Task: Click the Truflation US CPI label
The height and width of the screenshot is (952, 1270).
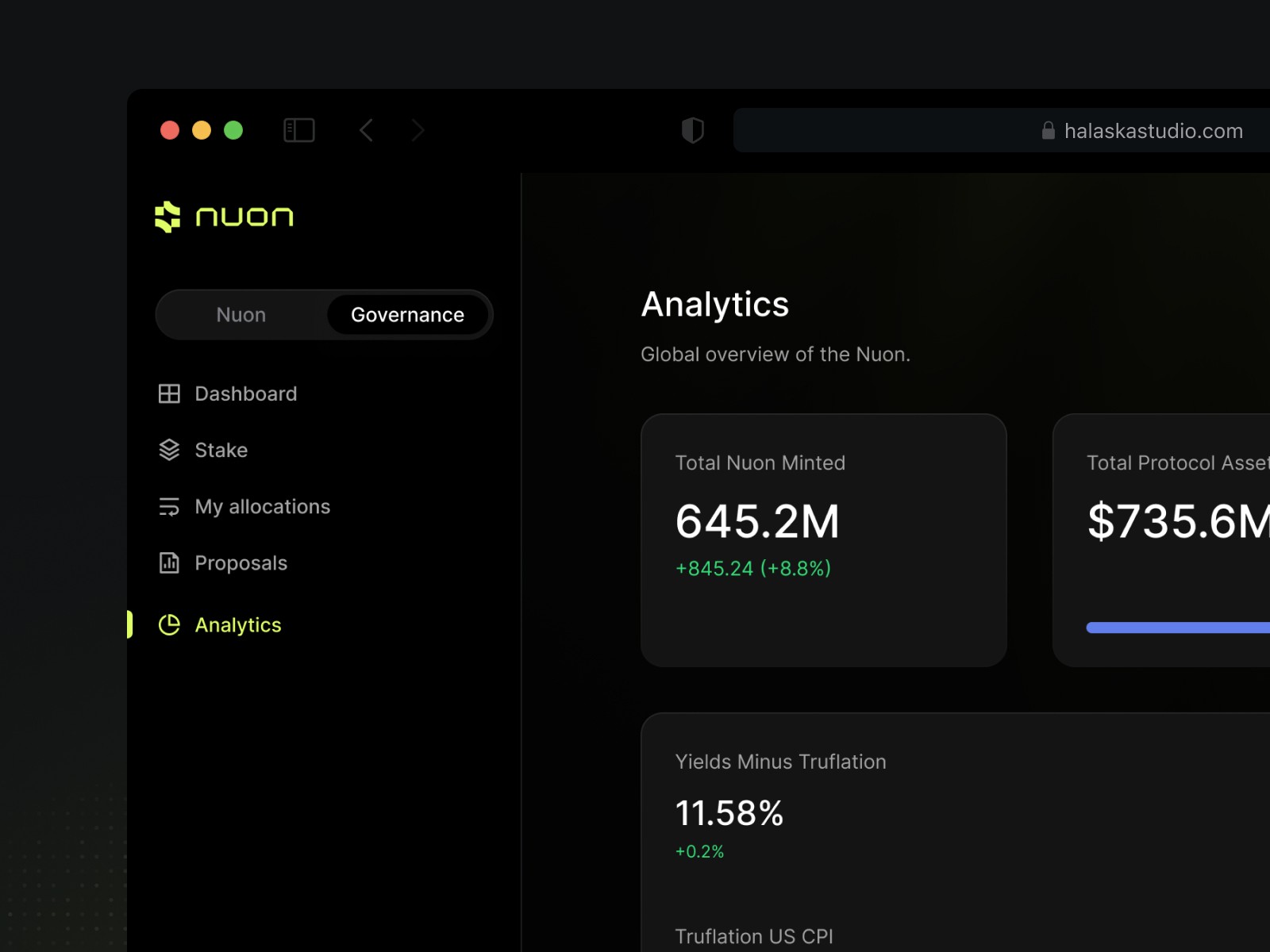Action: [x=754, y=936]
